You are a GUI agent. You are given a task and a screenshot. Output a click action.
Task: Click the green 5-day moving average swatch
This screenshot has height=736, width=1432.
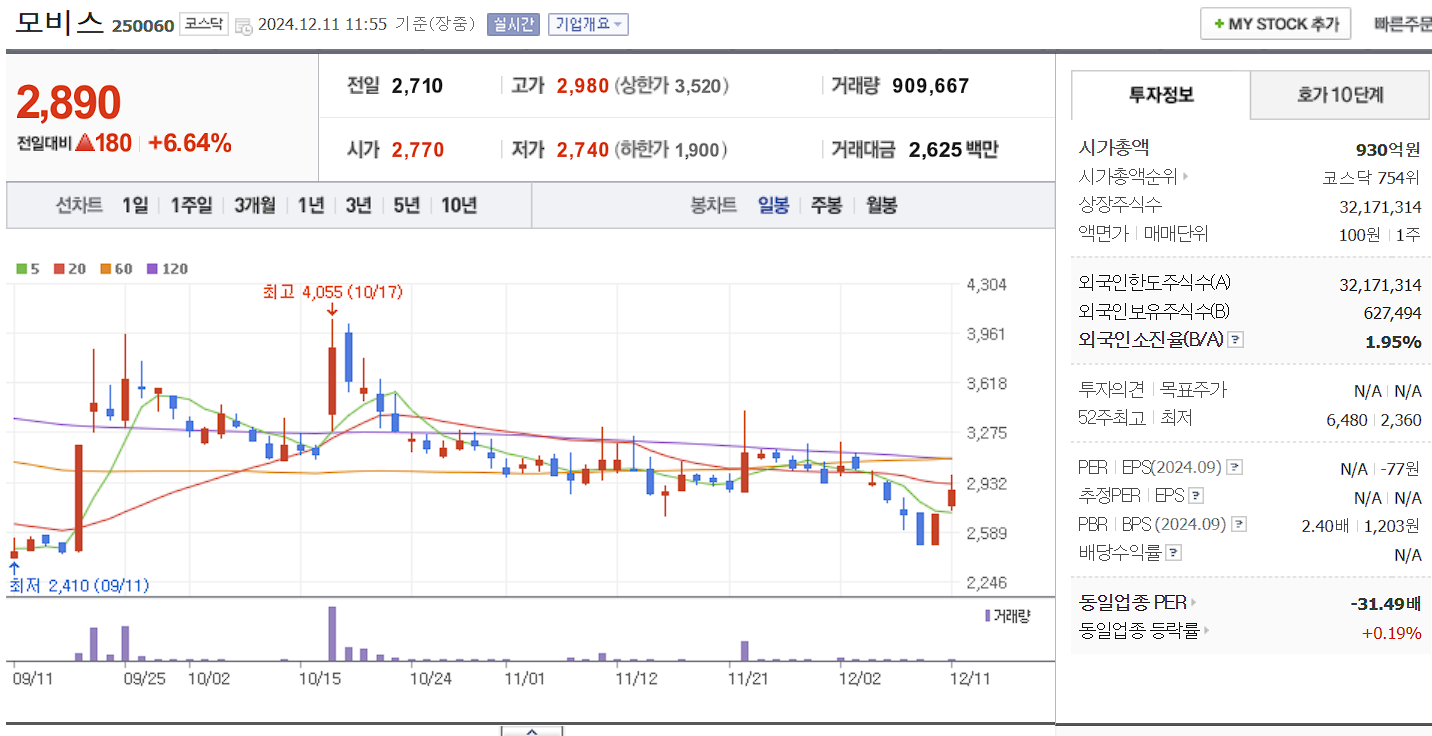click(x=21, y=268)
